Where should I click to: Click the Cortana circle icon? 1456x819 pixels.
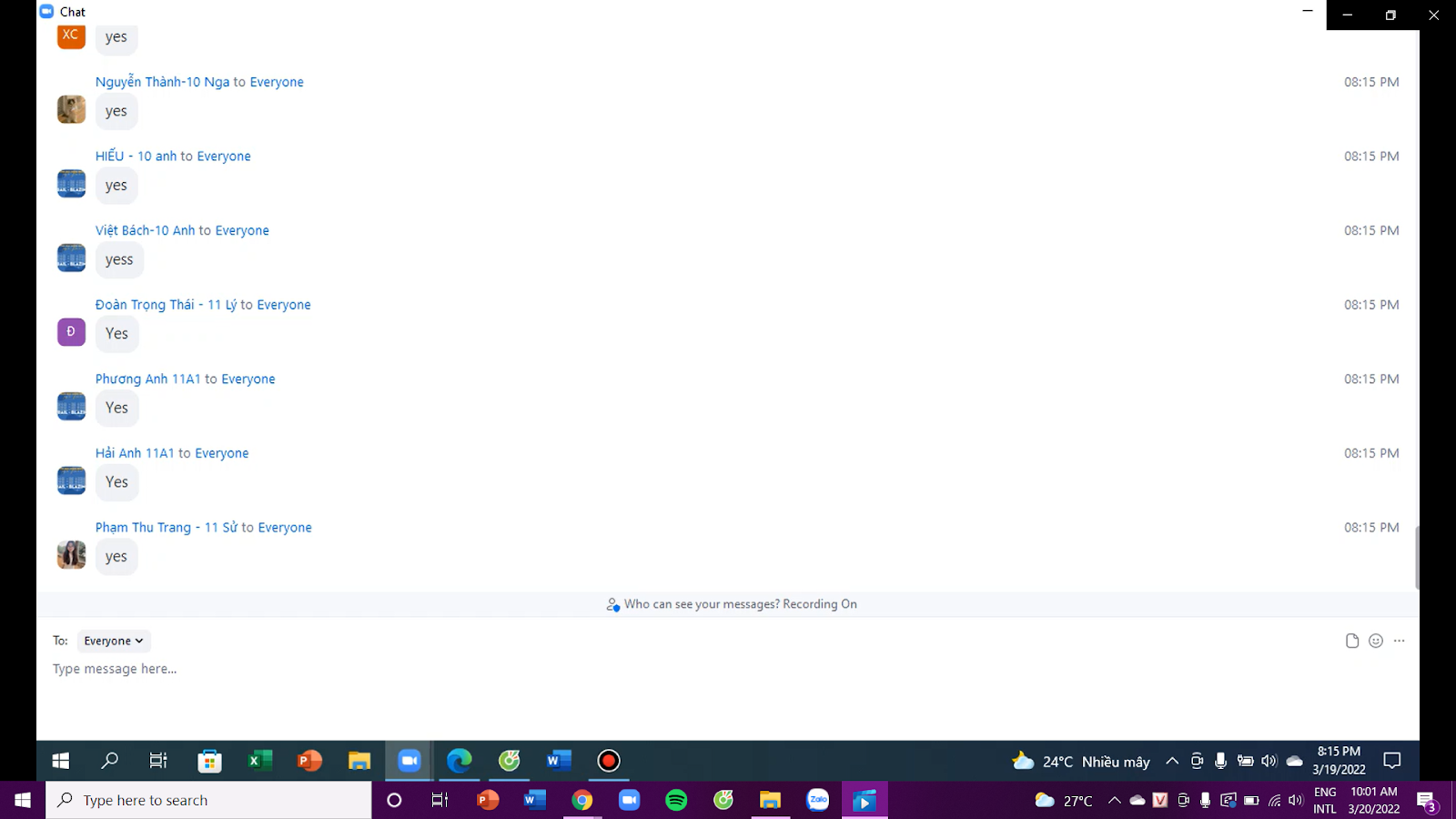(394, 800)
